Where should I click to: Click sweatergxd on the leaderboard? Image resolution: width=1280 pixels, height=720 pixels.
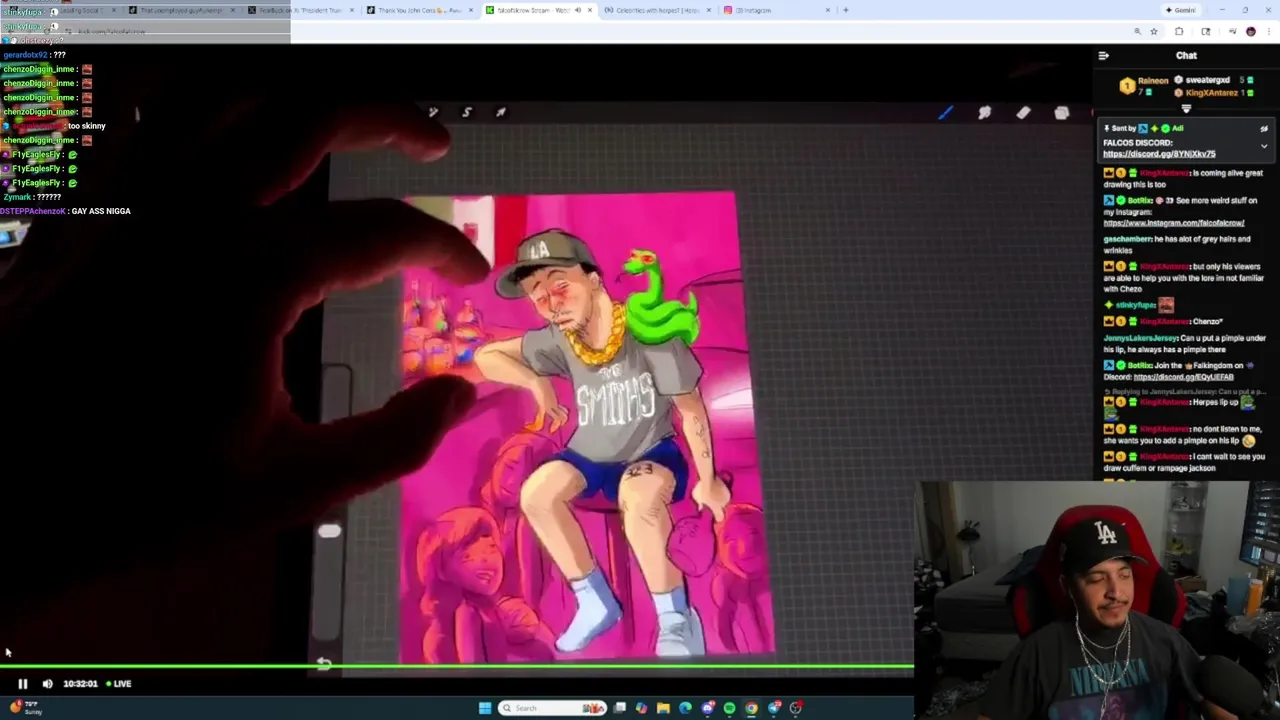[x=1207, y=80]
